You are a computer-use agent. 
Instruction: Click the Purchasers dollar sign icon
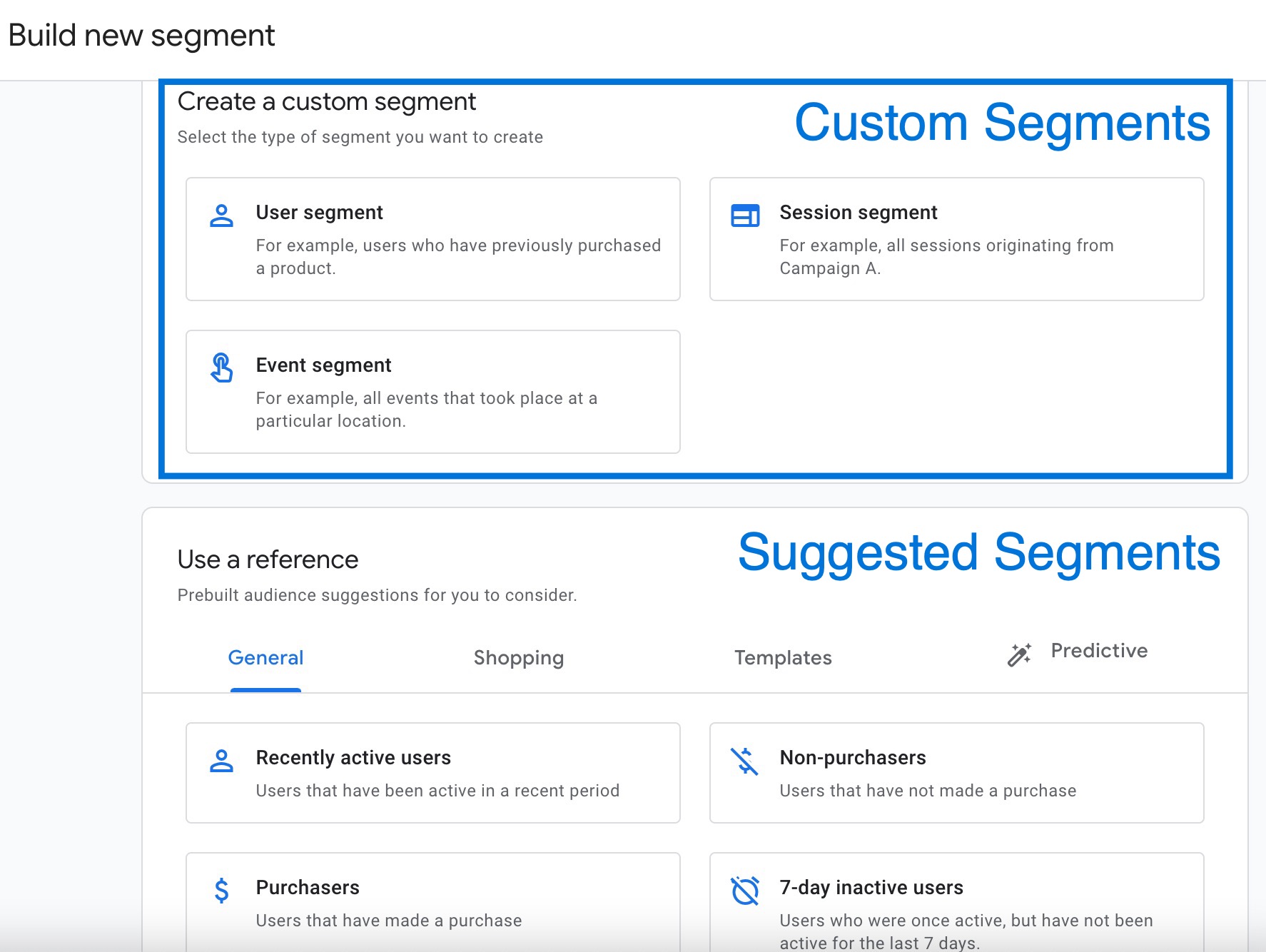(222, 891)
